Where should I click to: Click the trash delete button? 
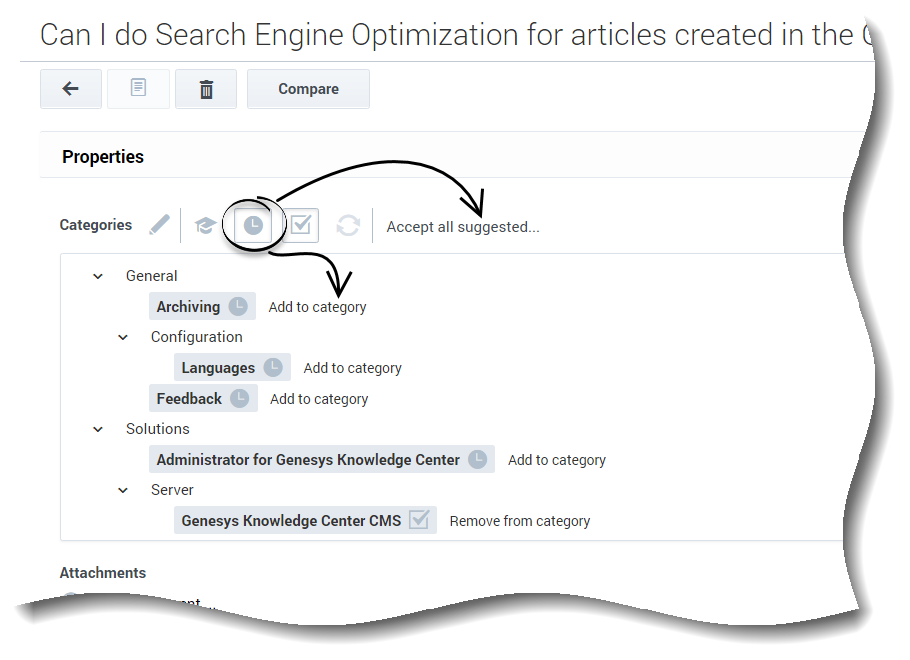point(206,89)
